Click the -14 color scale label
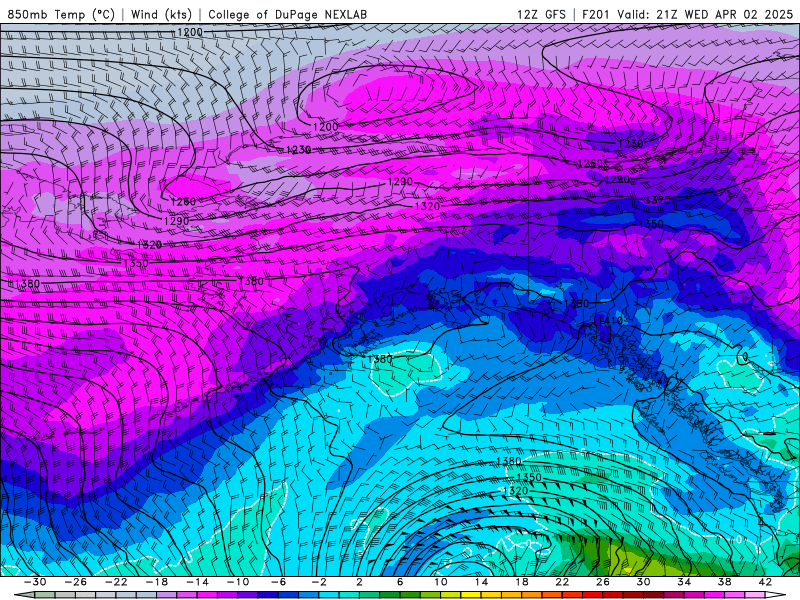The width and height of the screenshot is (800, 600). (x=197, y=582)
